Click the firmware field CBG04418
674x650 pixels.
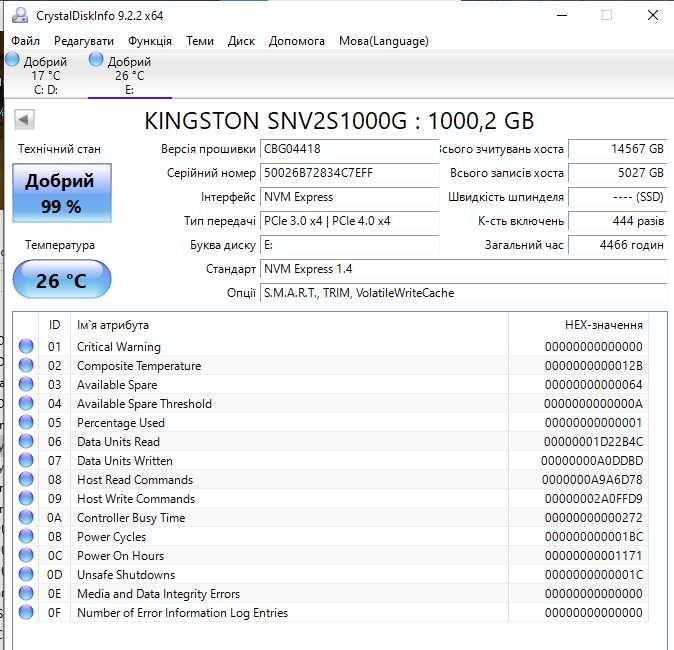pos(349,149)
